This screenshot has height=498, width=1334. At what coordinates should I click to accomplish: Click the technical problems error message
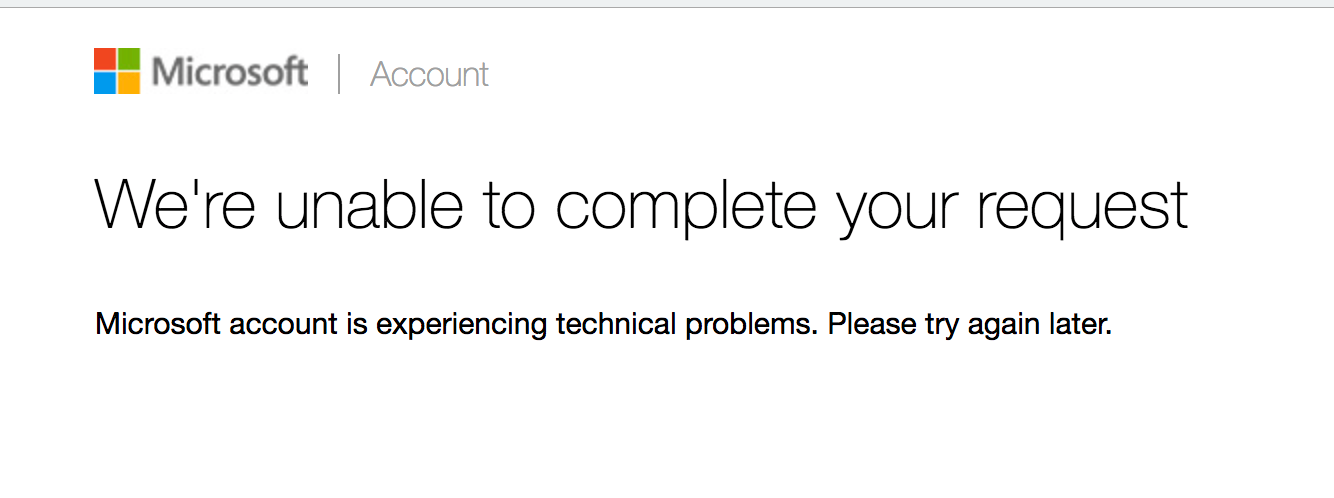point(603,326)
